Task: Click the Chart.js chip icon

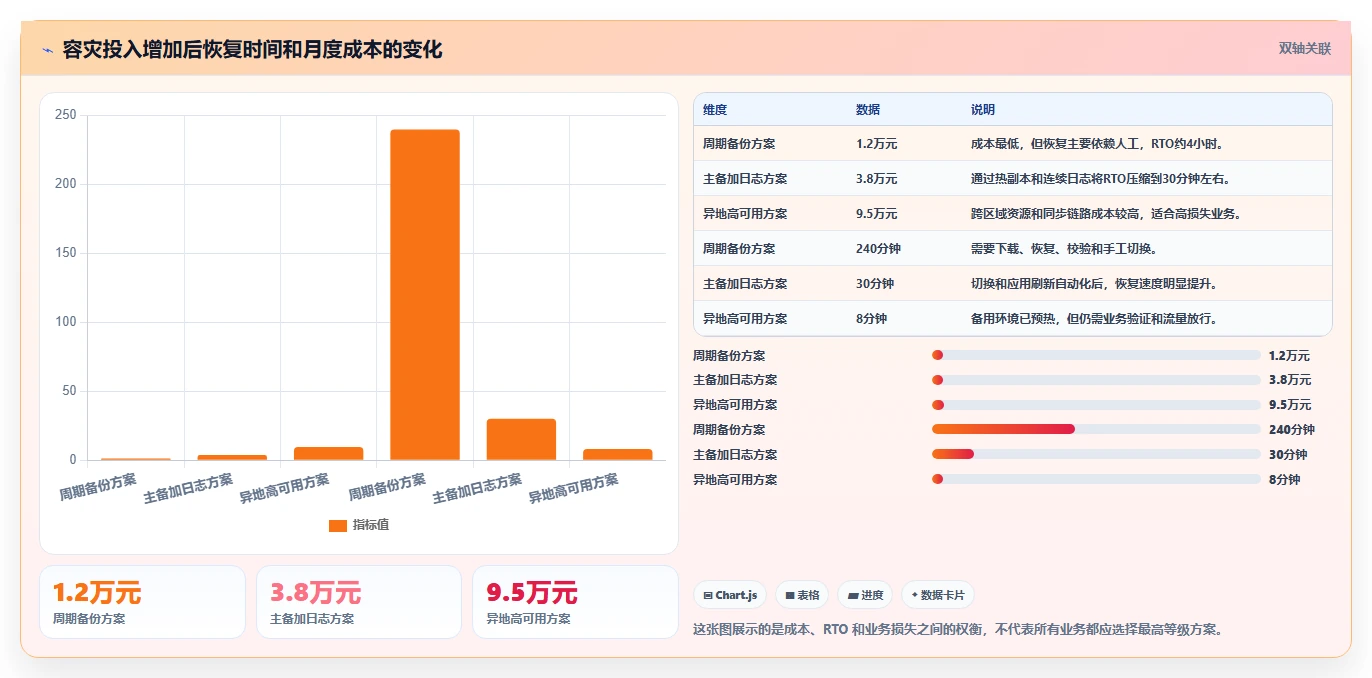Action: (x=708, y=596)
